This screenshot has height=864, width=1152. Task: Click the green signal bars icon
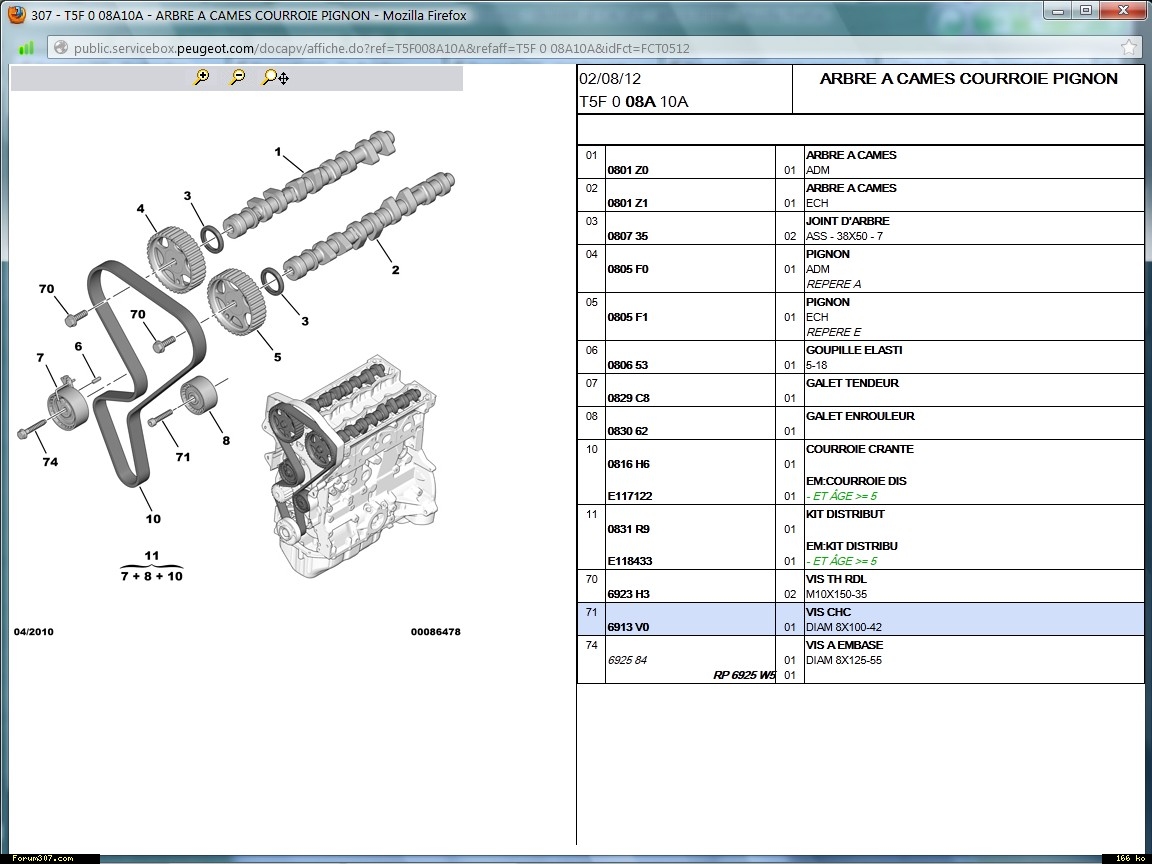point(26,47)
